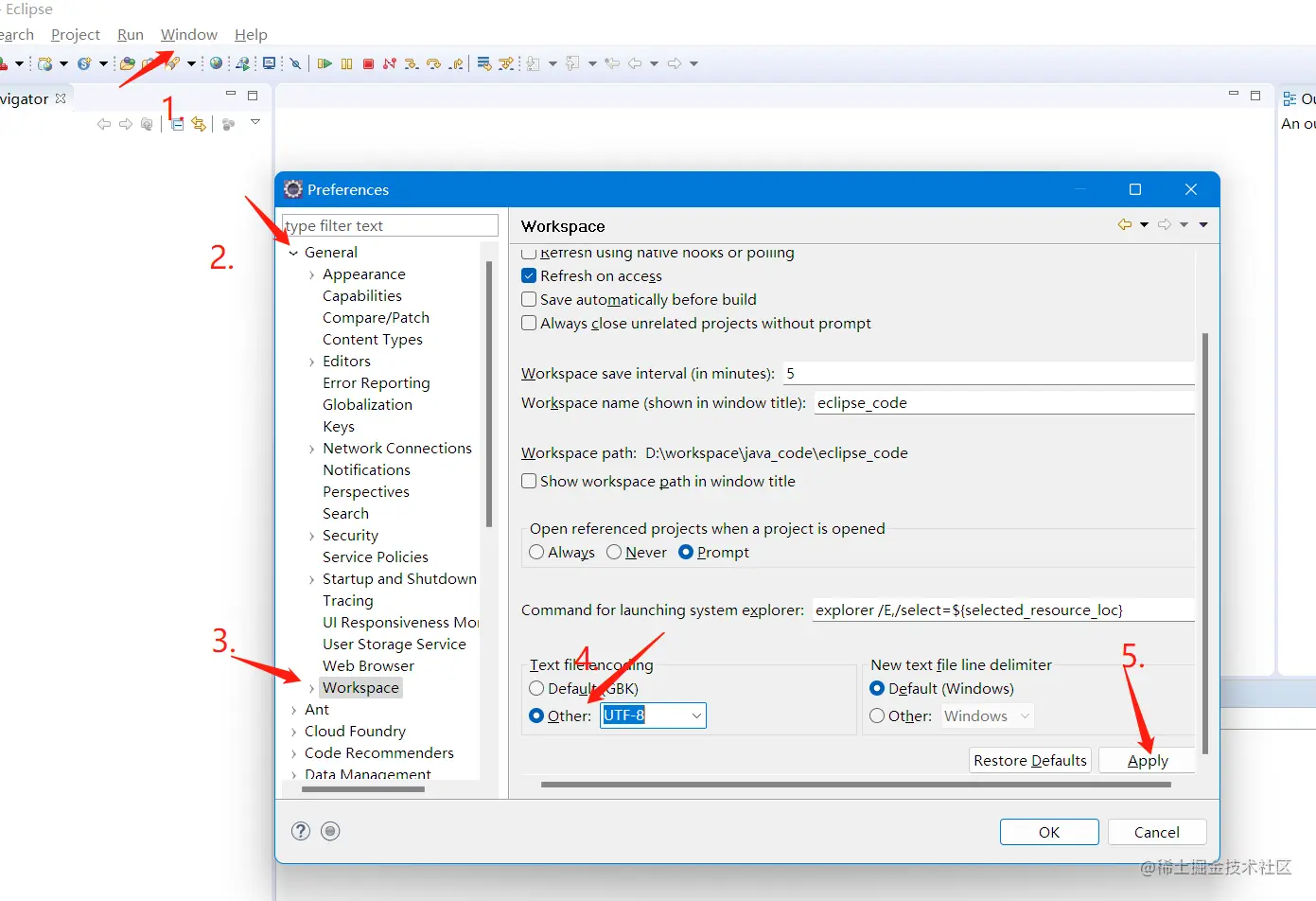This screenshot has width=1316, height=901.
Task: Expand the Appearance tree node
Action: coord(311,274)
